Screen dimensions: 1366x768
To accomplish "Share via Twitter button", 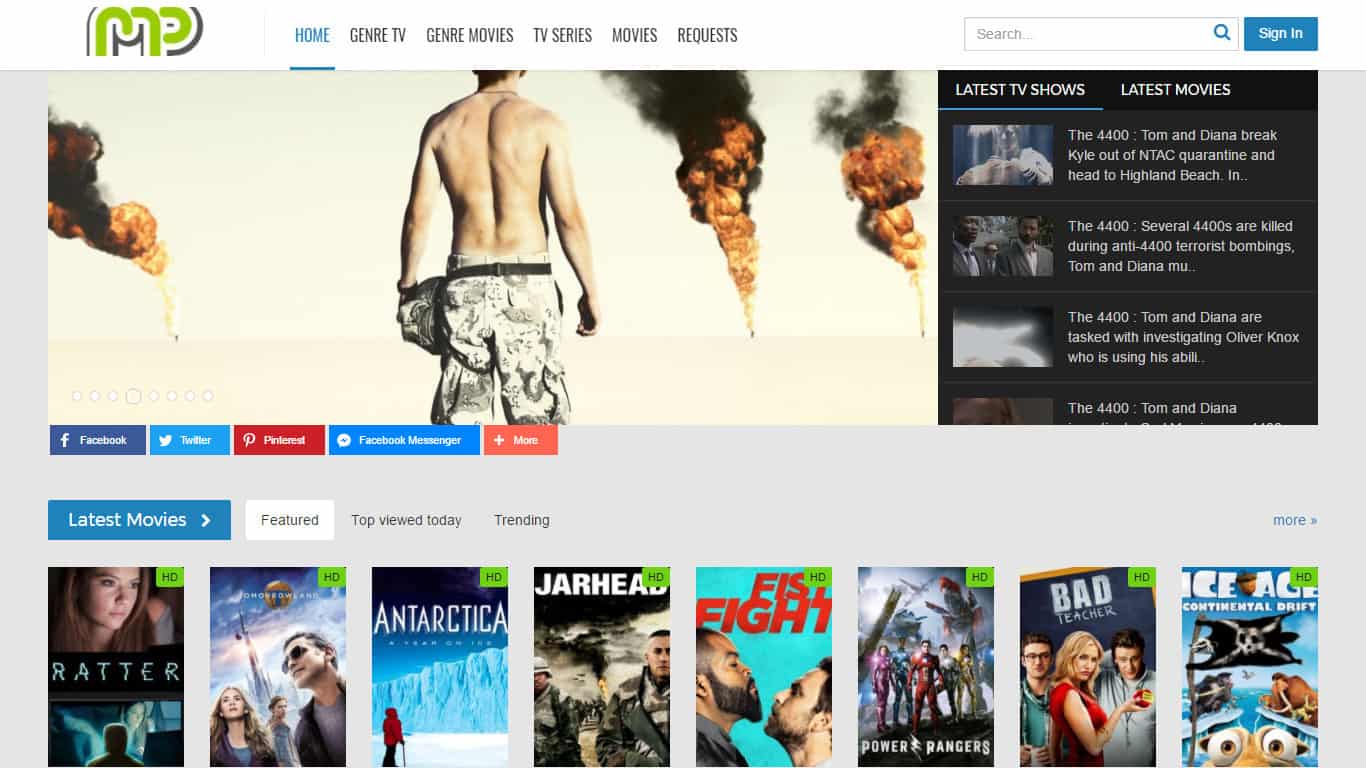I will tap(190, 440).
